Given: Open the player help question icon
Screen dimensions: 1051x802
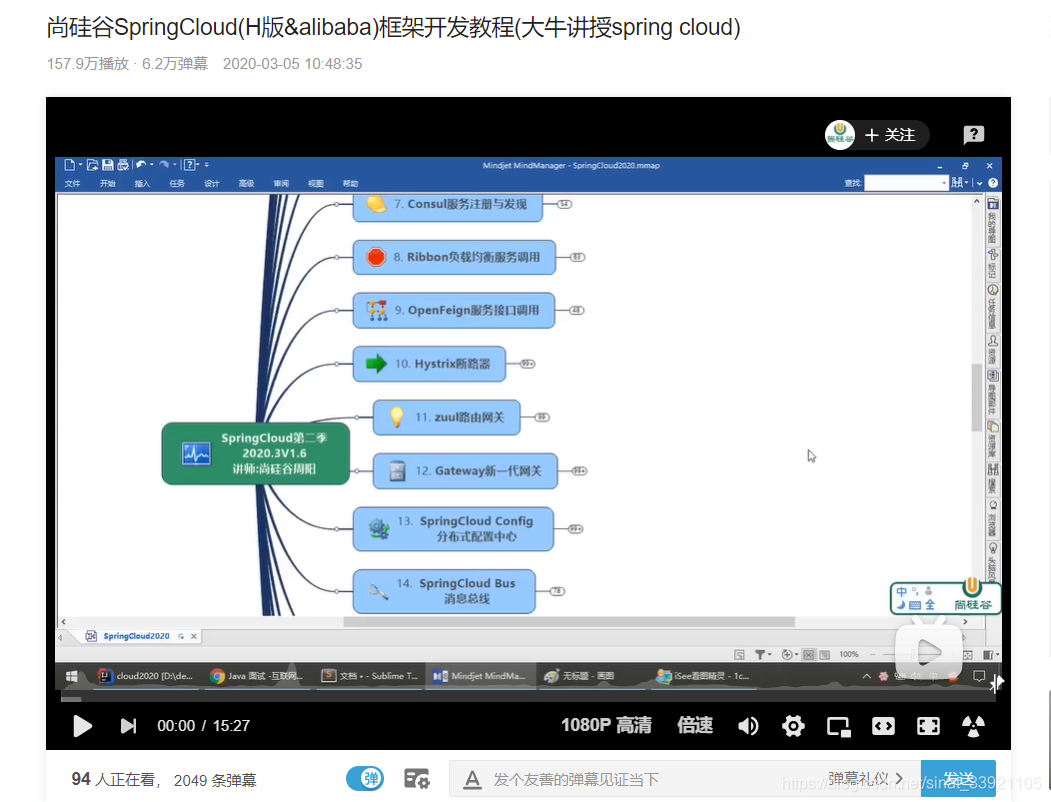Looking at the screenshot, I should [x=973, y=135].
